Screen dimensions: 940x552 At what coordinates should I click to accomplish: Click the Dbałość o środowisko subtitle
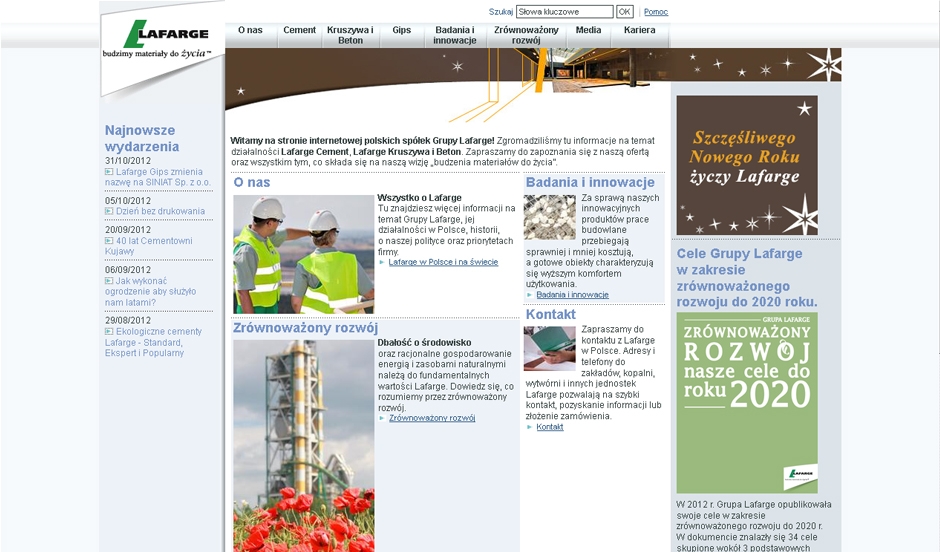point(424,343)
